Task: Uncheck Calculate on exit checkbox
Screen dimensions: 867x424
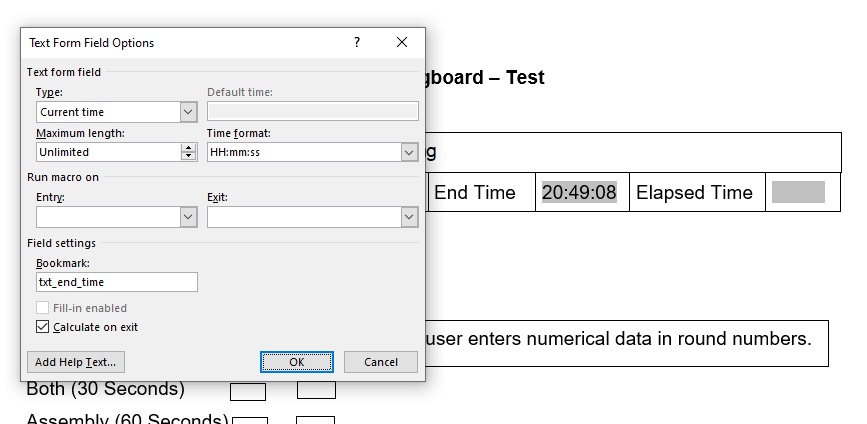Action: [43, 327]
